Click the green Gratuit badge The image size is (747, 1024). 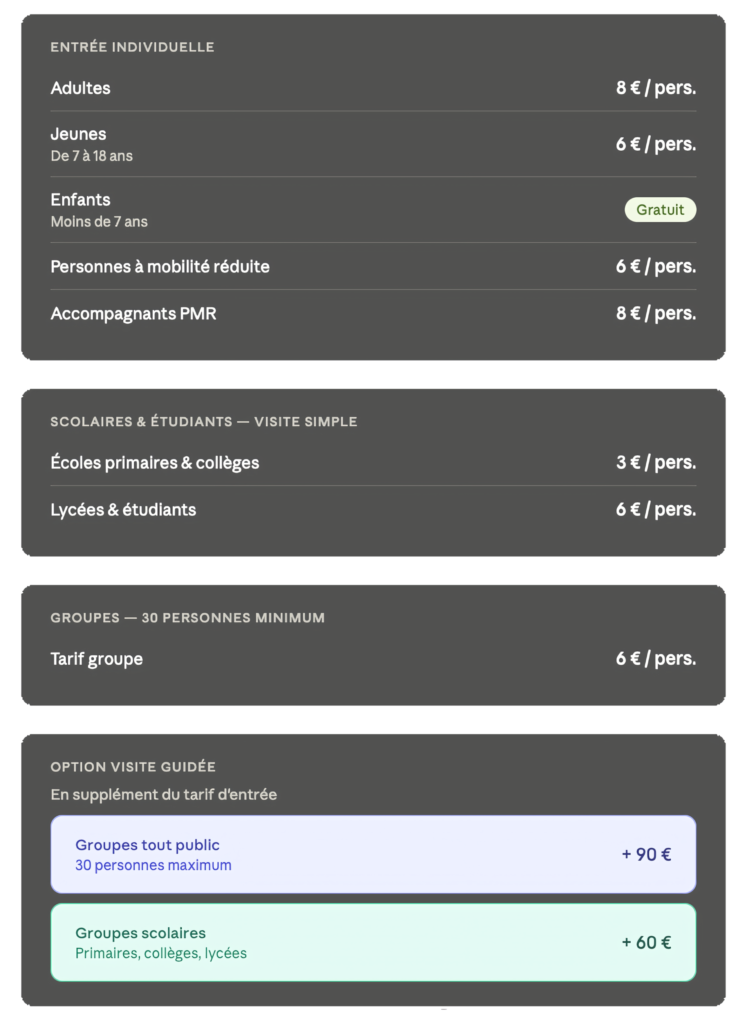point(660,210)
